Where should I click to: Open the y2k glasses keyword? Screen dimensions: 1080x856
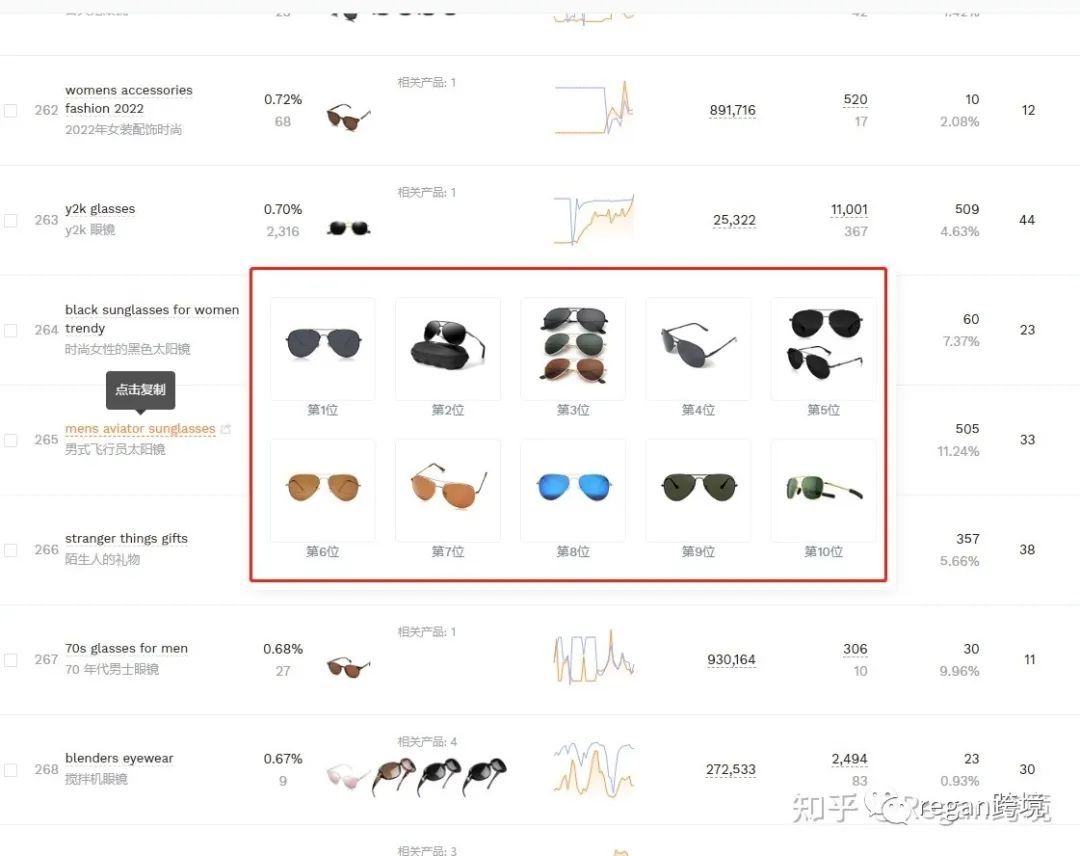point(100,209)
